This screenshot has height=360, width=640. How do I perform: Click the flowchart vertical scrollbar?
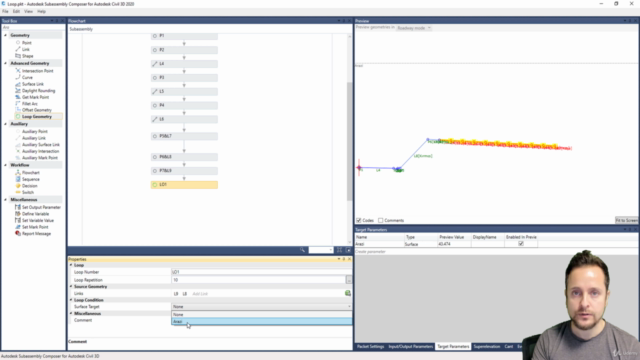349,141
